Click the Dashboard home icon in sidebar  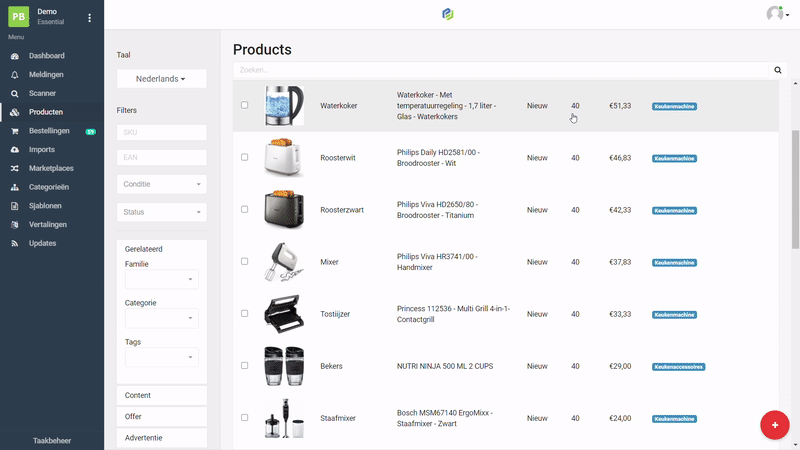(14, 56)
